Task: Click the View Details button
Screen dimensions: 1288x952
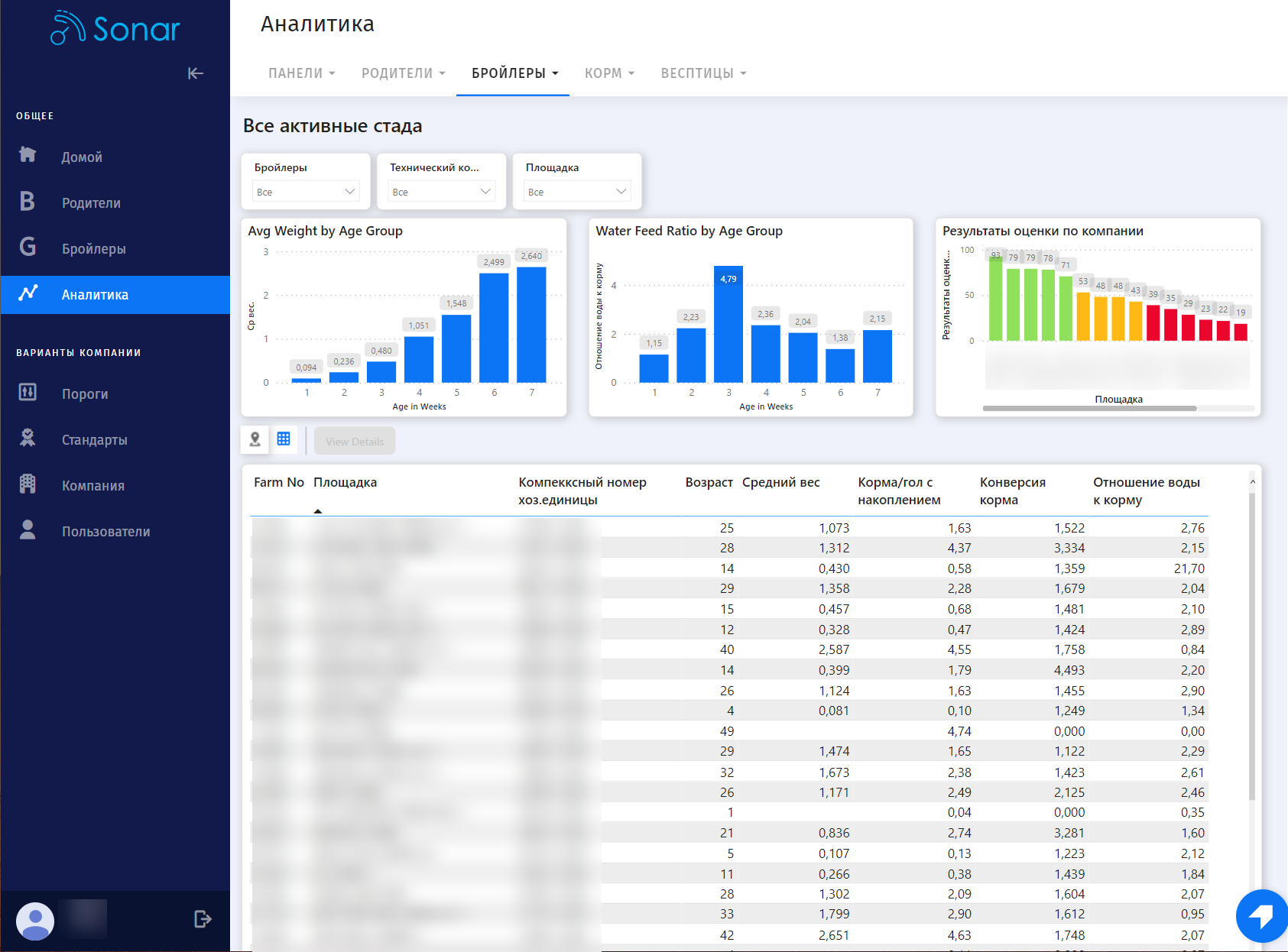Action: (355, 441)
